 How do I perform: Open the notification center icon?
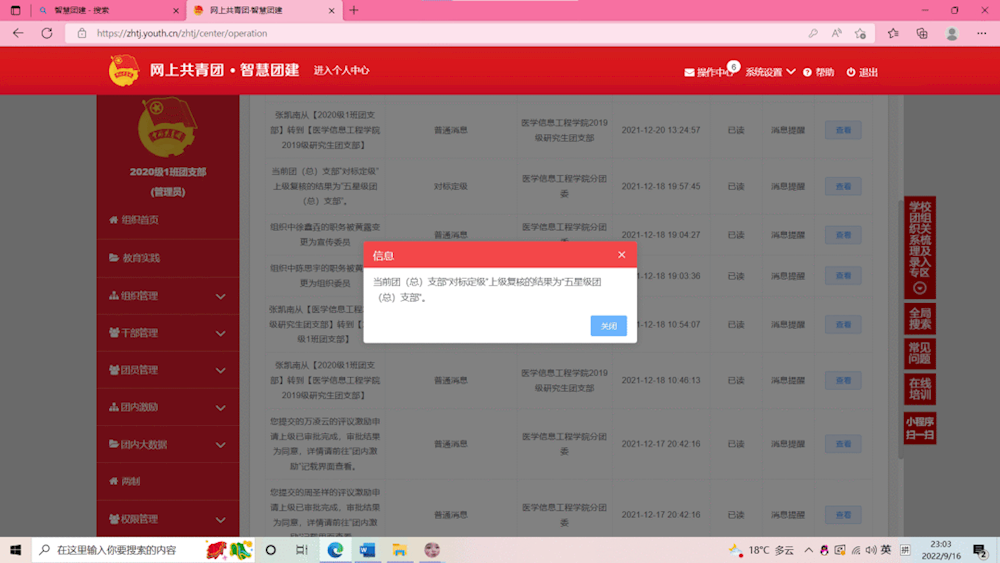coord(980,550)
